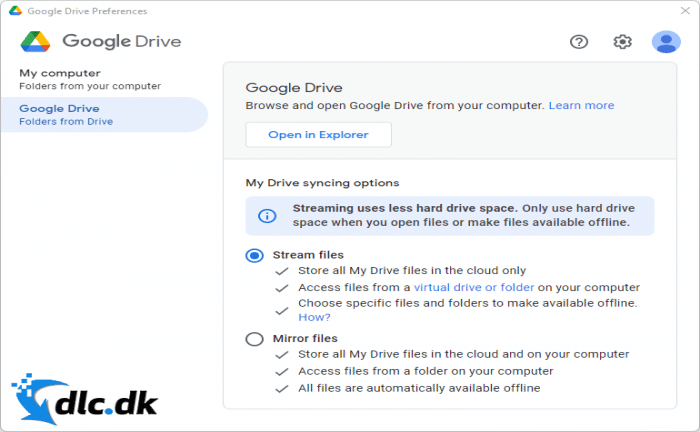Click the Stream files label text
700x432 pixels.
308,255
